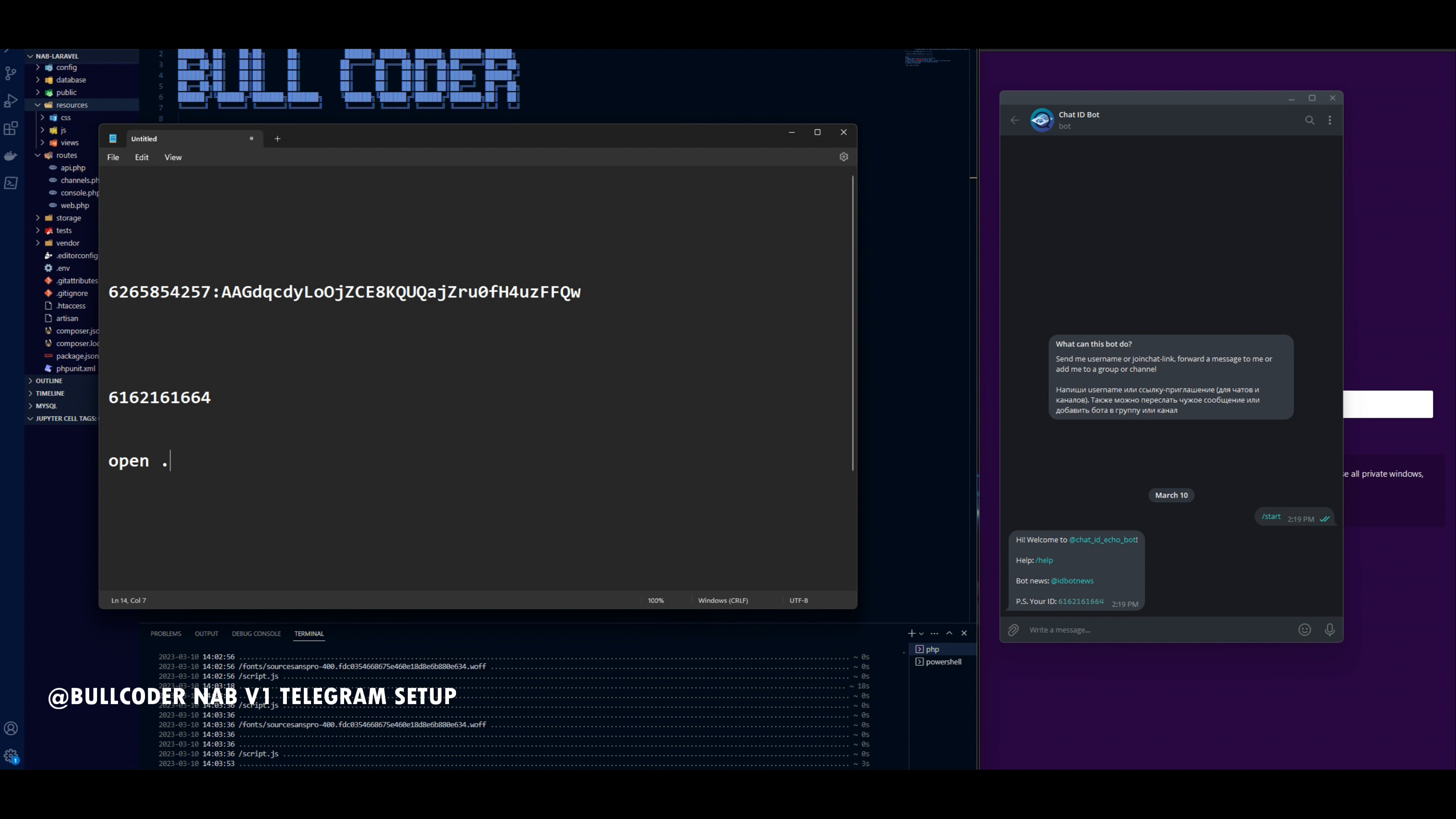Search within the Chat ID Bot conversation
Viewport: 1456px width, 819px height.
pos(1310,120)
